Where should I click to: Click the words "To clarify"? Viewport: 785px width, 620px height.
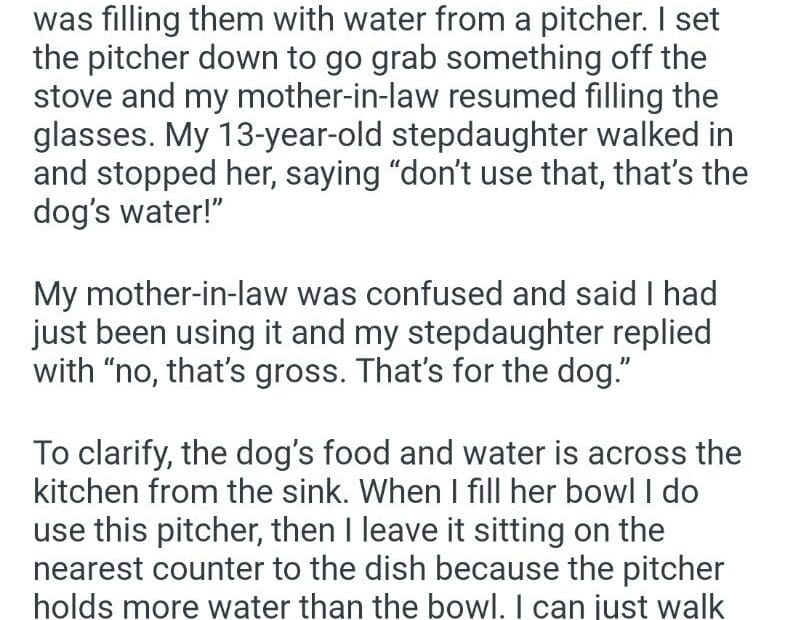point(103,456)
